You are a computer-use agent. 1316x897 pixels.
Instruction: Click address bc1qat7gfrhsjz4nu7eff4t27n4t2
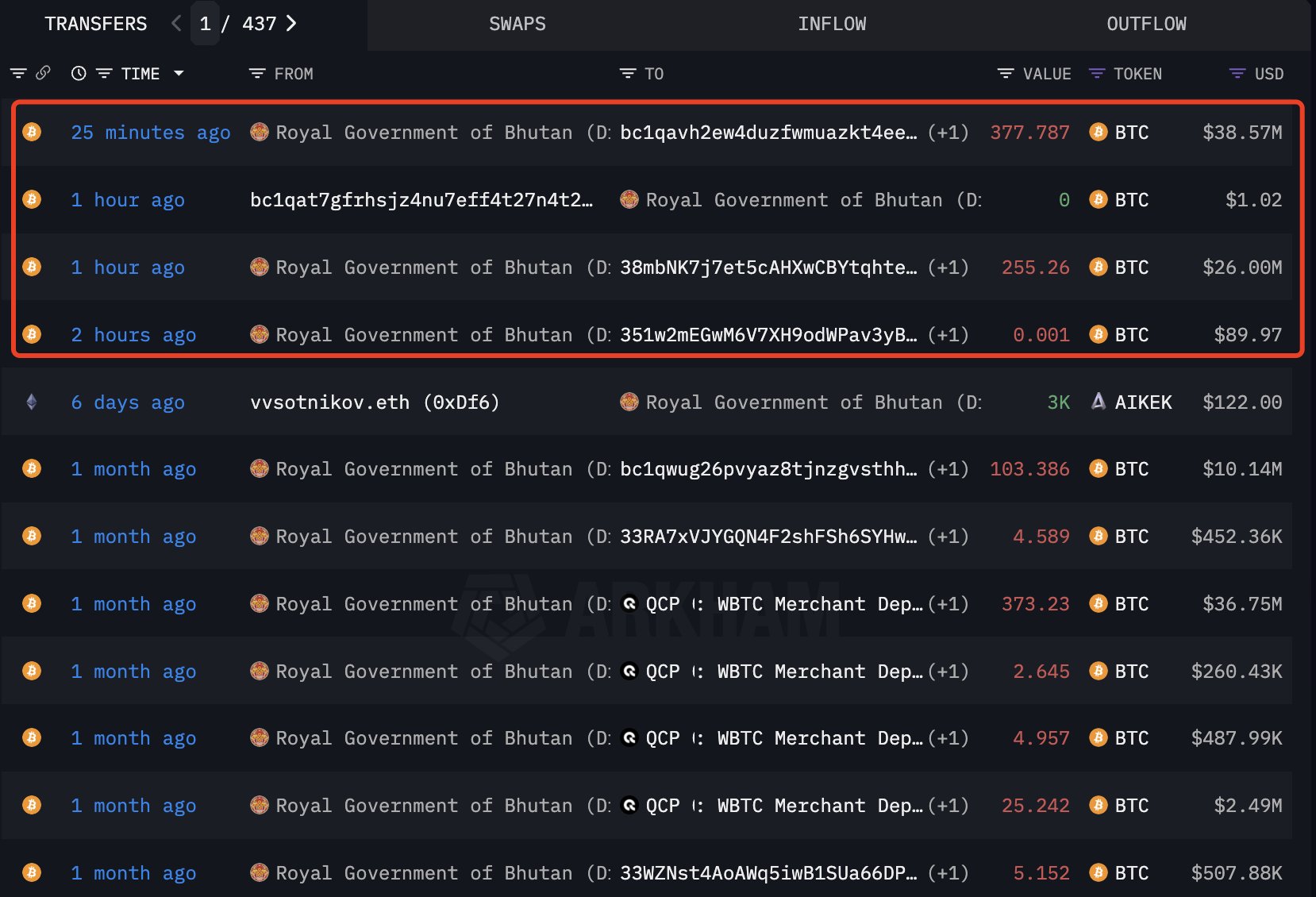tap(421, 200)
